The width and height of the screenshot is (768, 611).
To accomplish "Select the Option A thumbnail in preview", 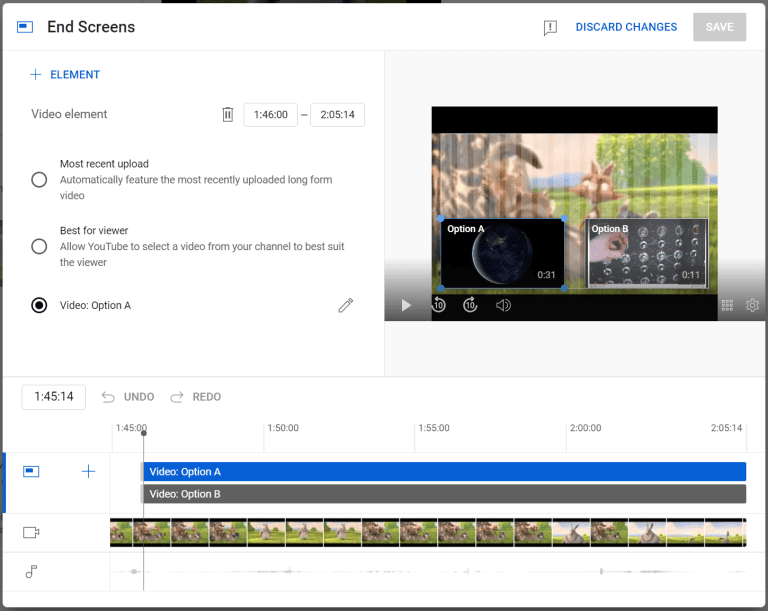I will 503,253.
